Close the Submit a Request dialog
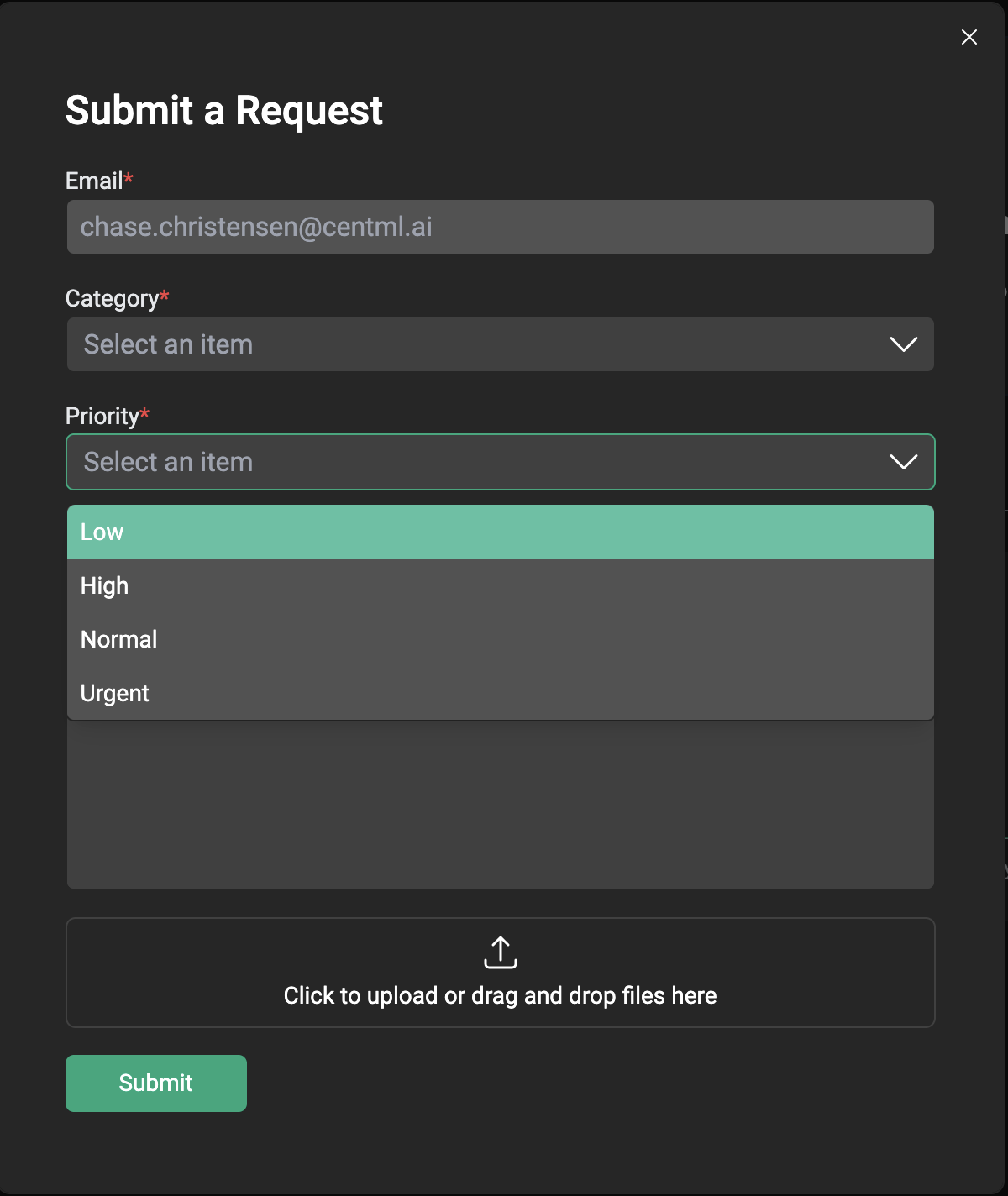1008x1196 pixels. pyautogui.click(x=969, y=37)
